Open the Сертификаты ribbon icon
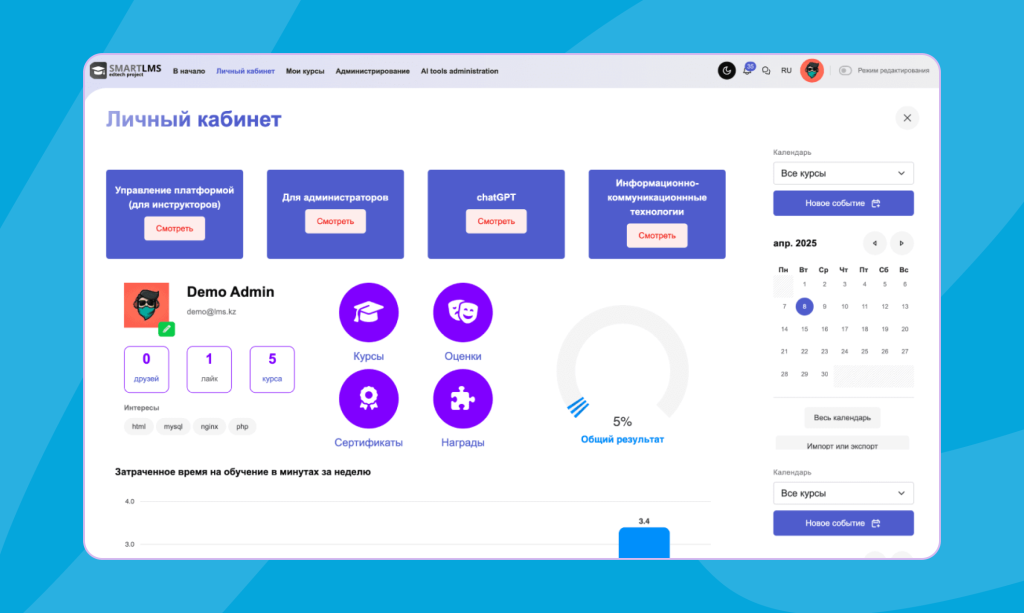1024x613 pixels. click(368, 398)
